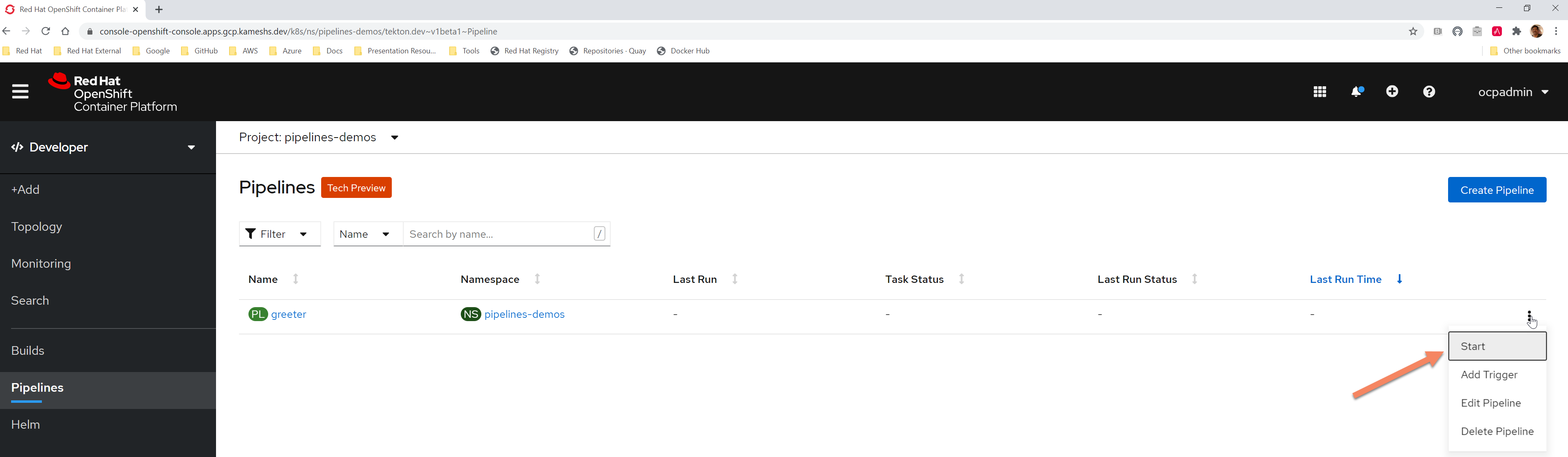Select Pipelines in the sidebar
The image size is (1568, 457).
(x=108, y=390)
